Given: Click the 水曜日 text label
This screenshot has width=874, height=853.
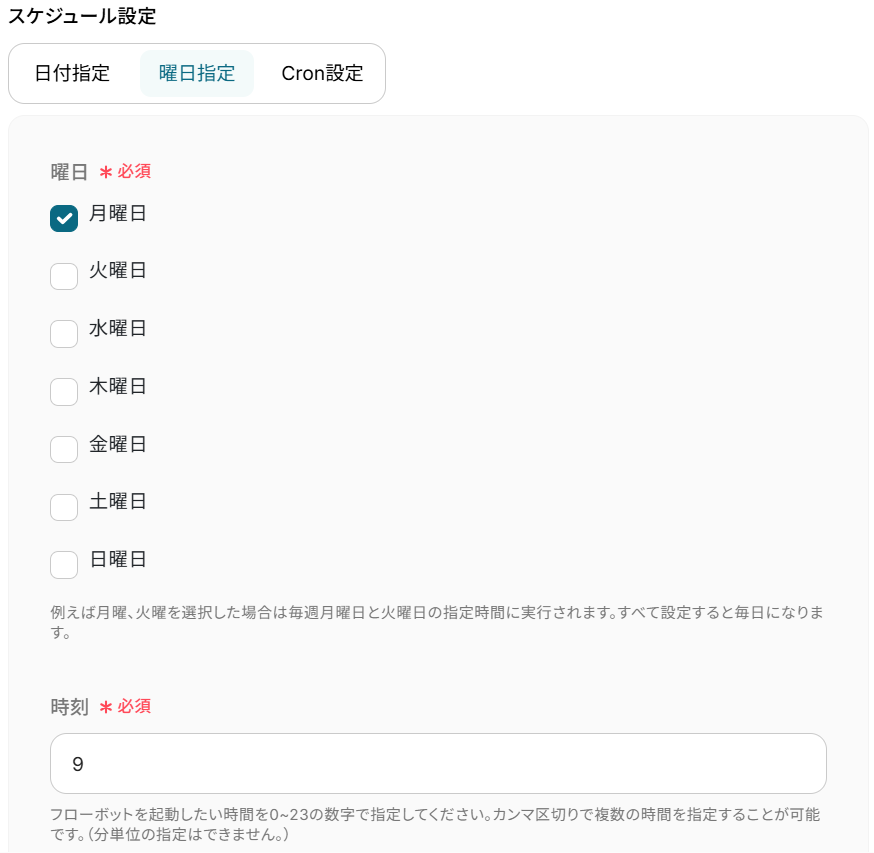Looking at the screenshot, I should pos(118,328).
